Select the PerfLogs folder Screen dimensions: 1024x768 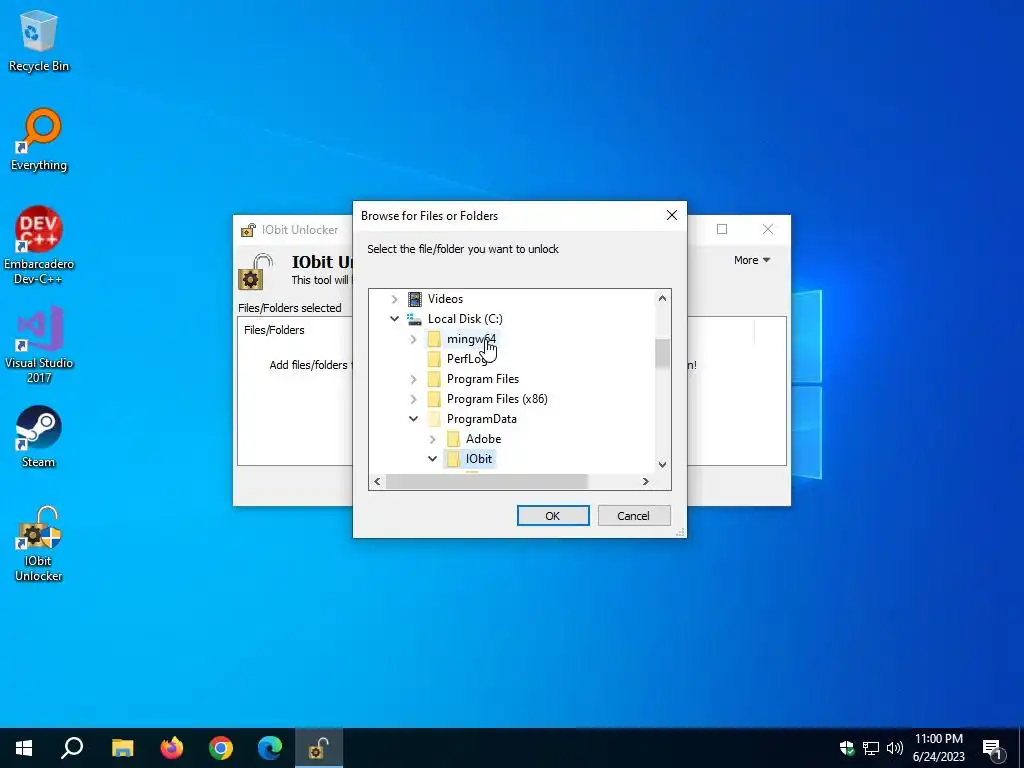click(466, 359)
